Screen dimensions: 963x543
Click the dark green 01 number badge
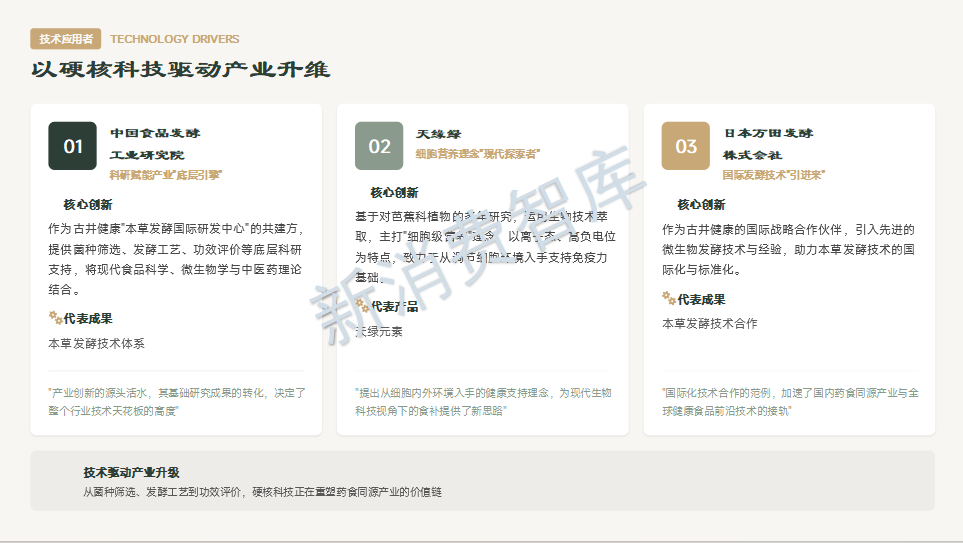[73, 146]
